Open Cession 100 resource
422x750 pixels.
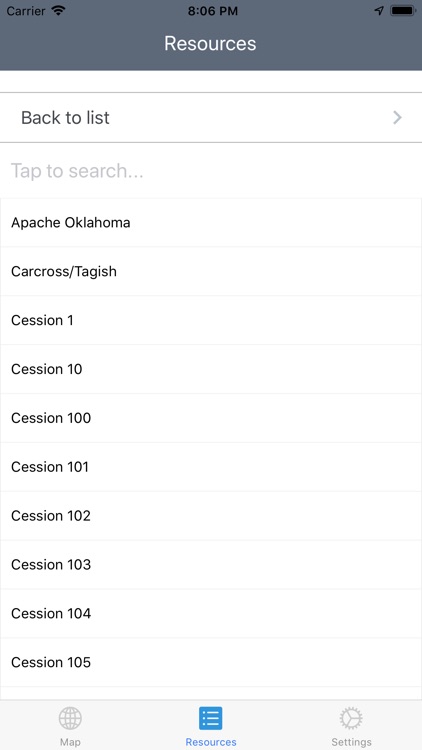tap(211, 418)
